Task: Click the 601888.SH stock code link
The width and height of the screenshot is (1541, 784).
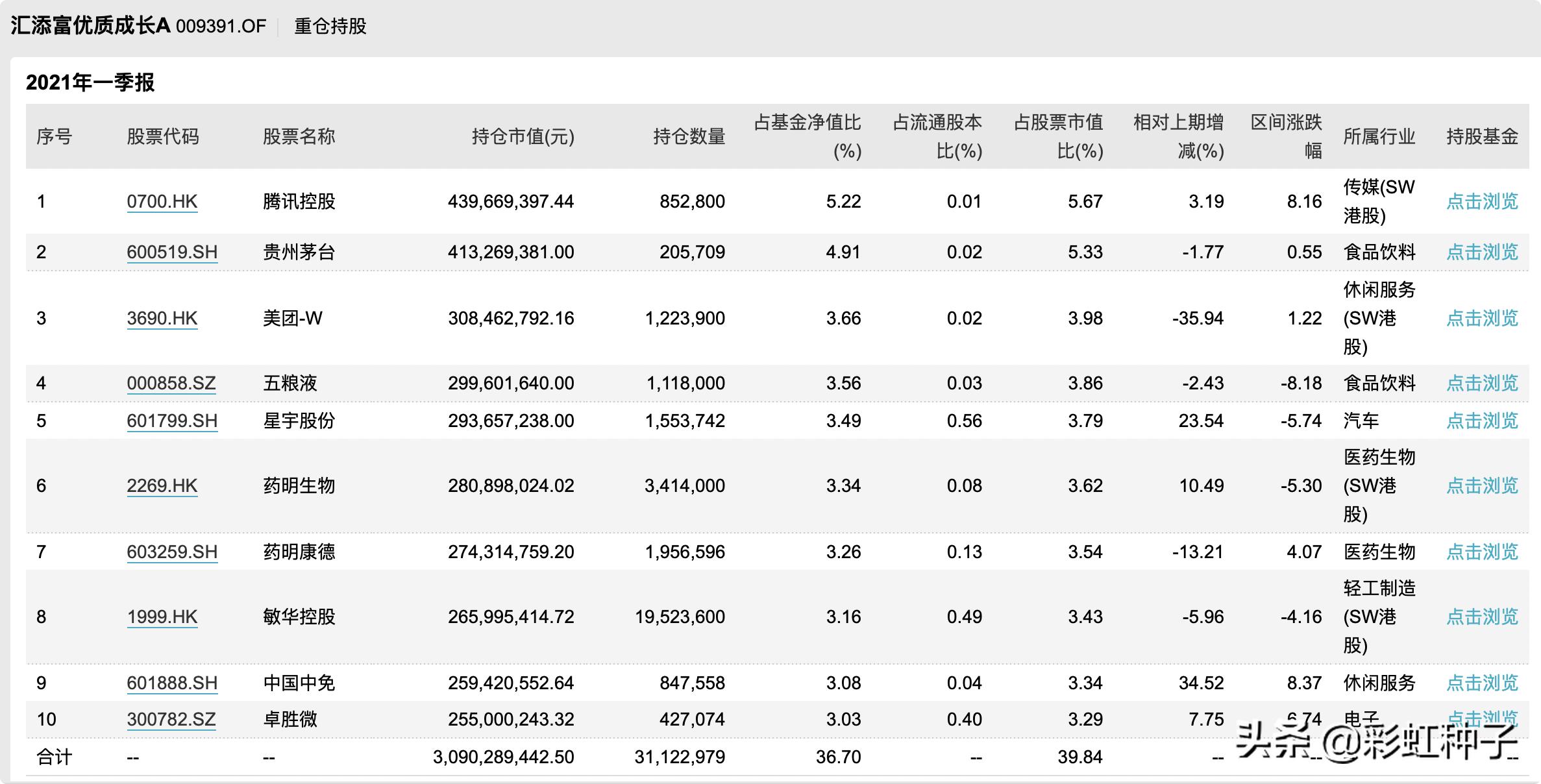Action: point(172,683)
